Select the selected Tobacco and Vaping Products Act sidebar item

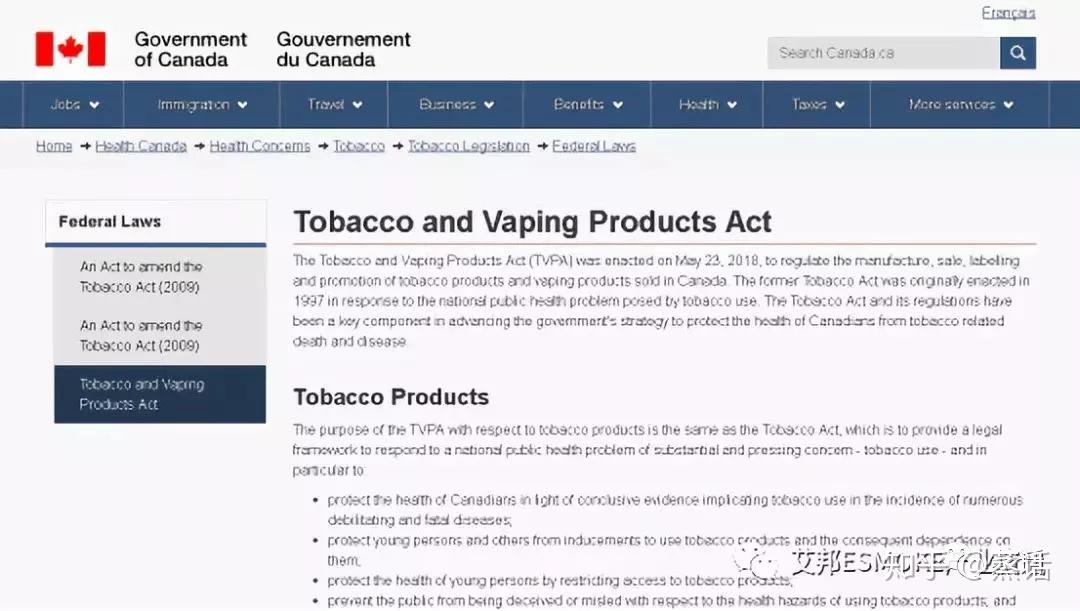(160, 394)
